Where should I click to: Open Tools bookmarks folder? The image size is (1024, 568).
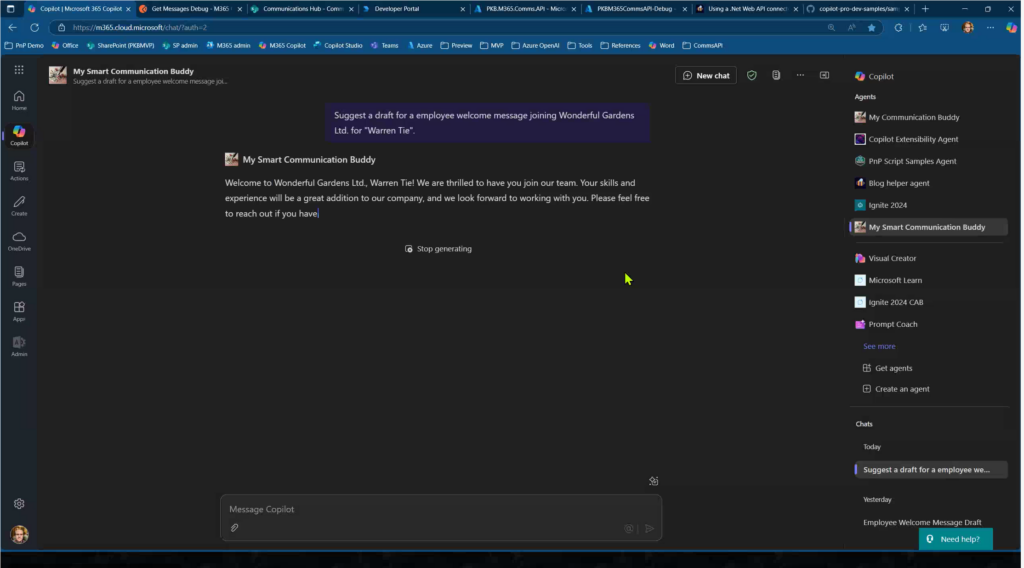pos(580,46)
